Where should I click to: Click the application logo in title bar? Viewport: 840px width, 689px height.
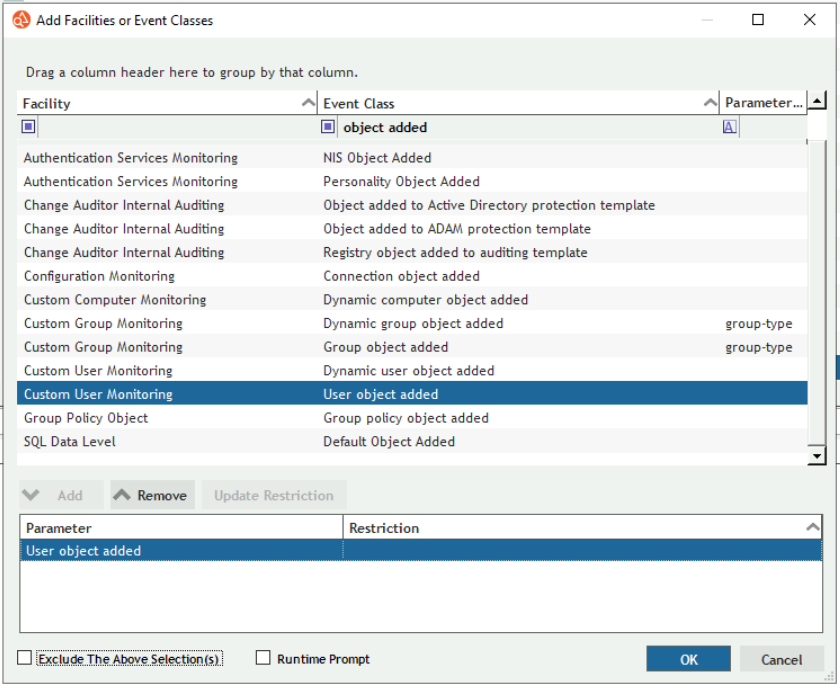(21, 19)
